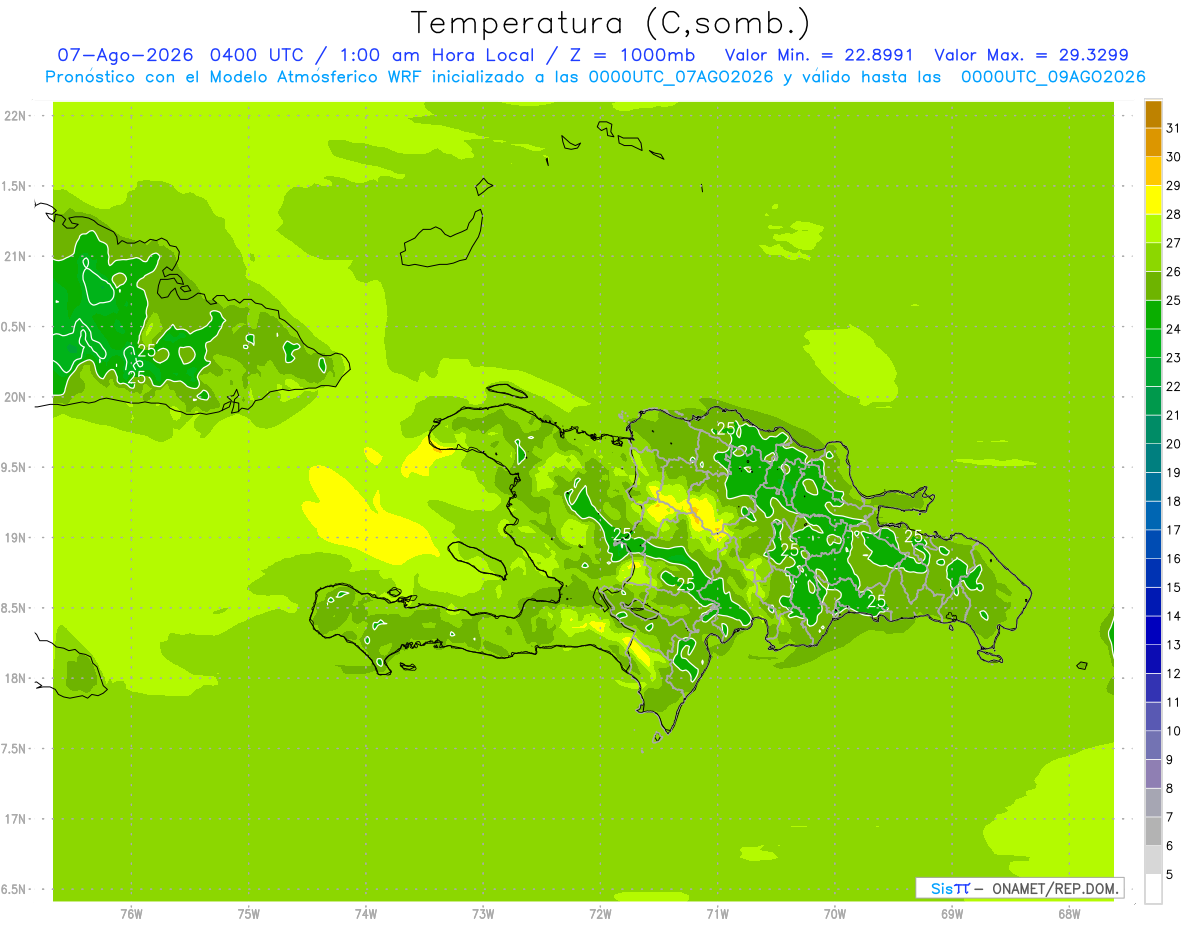Click the legend value 15

[x=1173, y=588]
